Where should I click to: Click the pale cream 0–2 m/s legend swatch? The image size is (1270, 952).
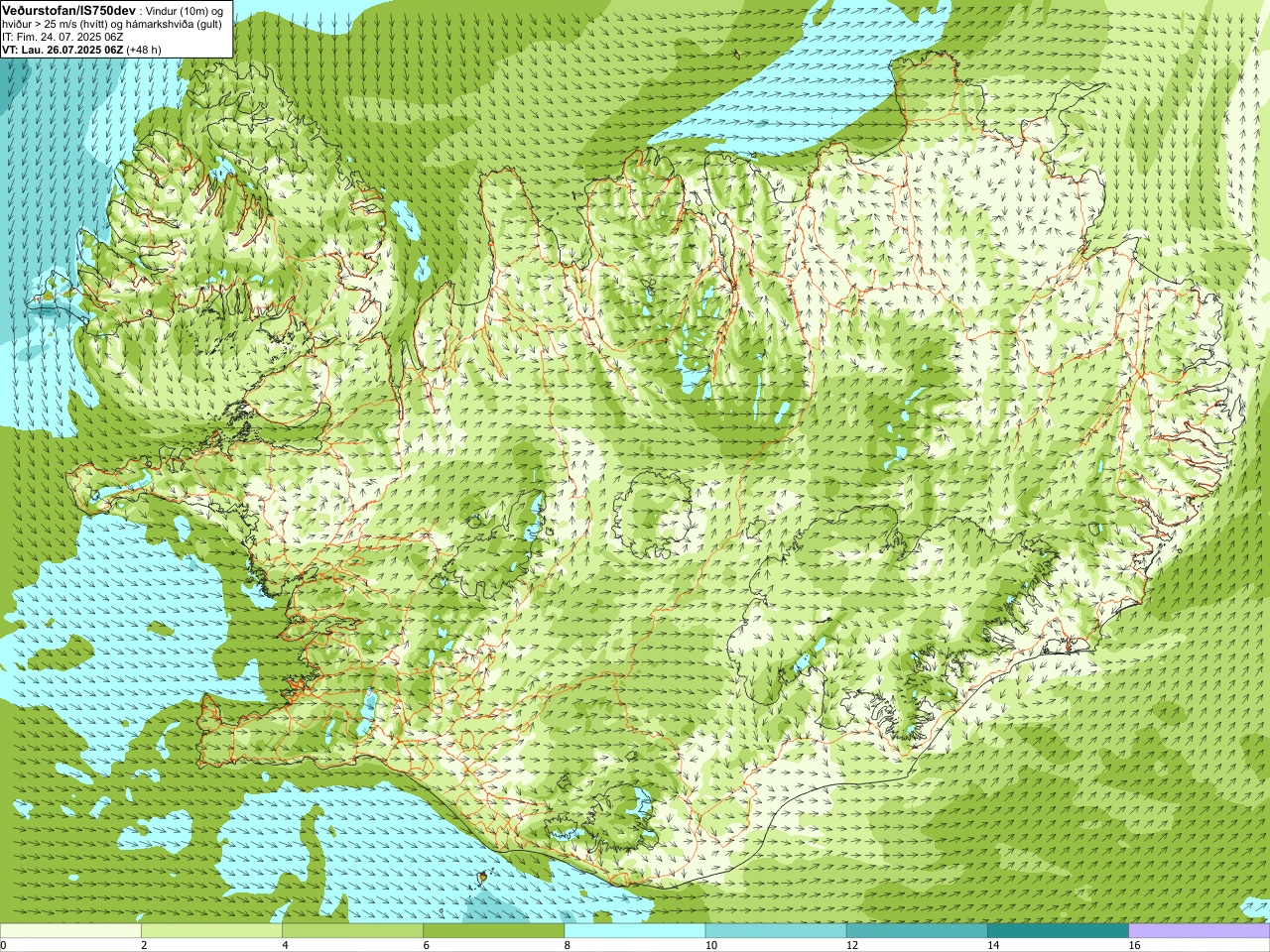(70, 931)
